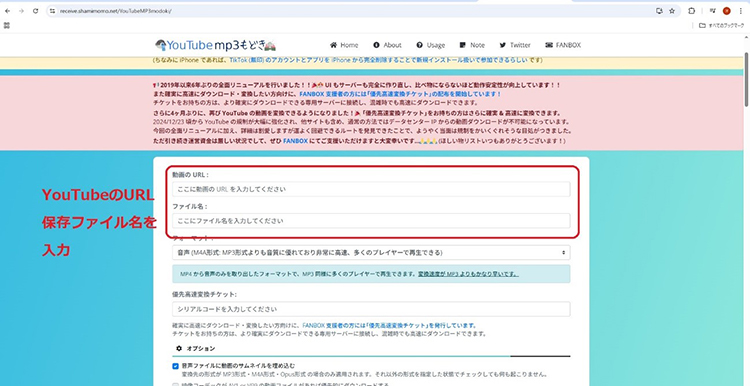The width and height of the screenshot is (750, 386).
Task: Click 変換速度が MP3 よりもかなり早いです link
Action: click(468, 274)
